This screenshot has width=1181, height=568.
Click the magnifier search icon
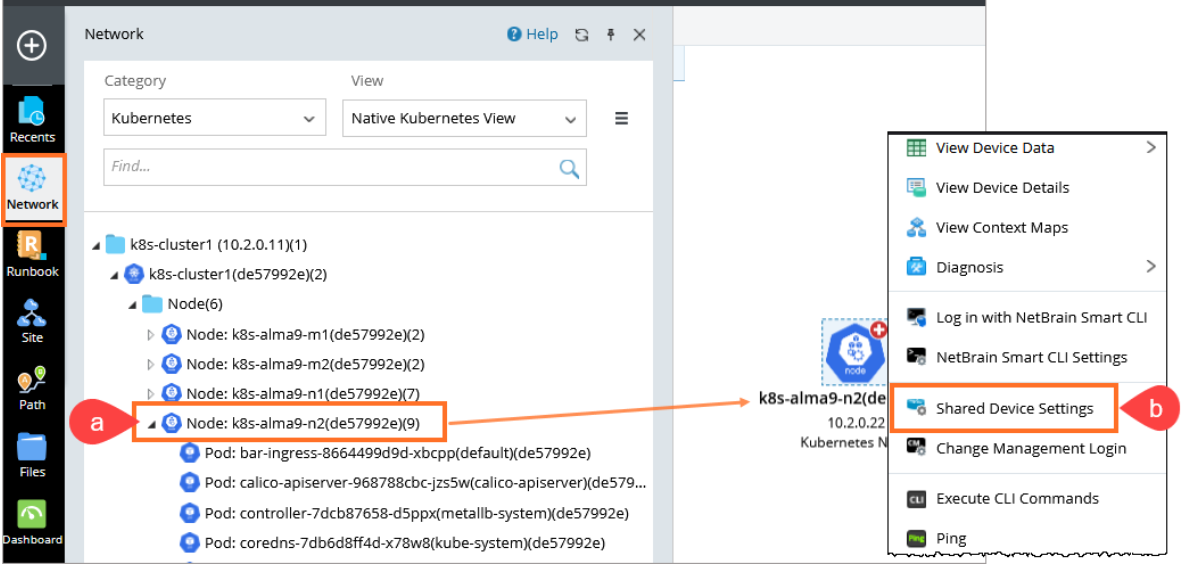pos(569,168)
